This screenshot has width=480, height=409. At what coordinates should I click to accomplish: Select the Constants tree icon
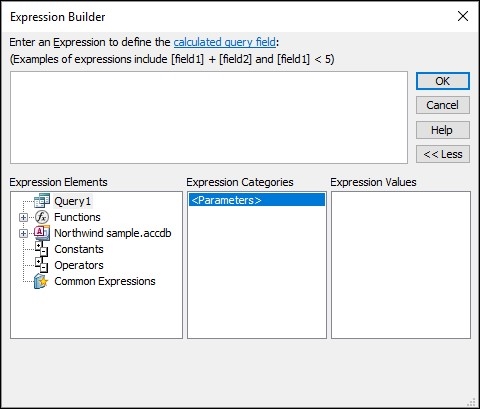pos(42,249)
